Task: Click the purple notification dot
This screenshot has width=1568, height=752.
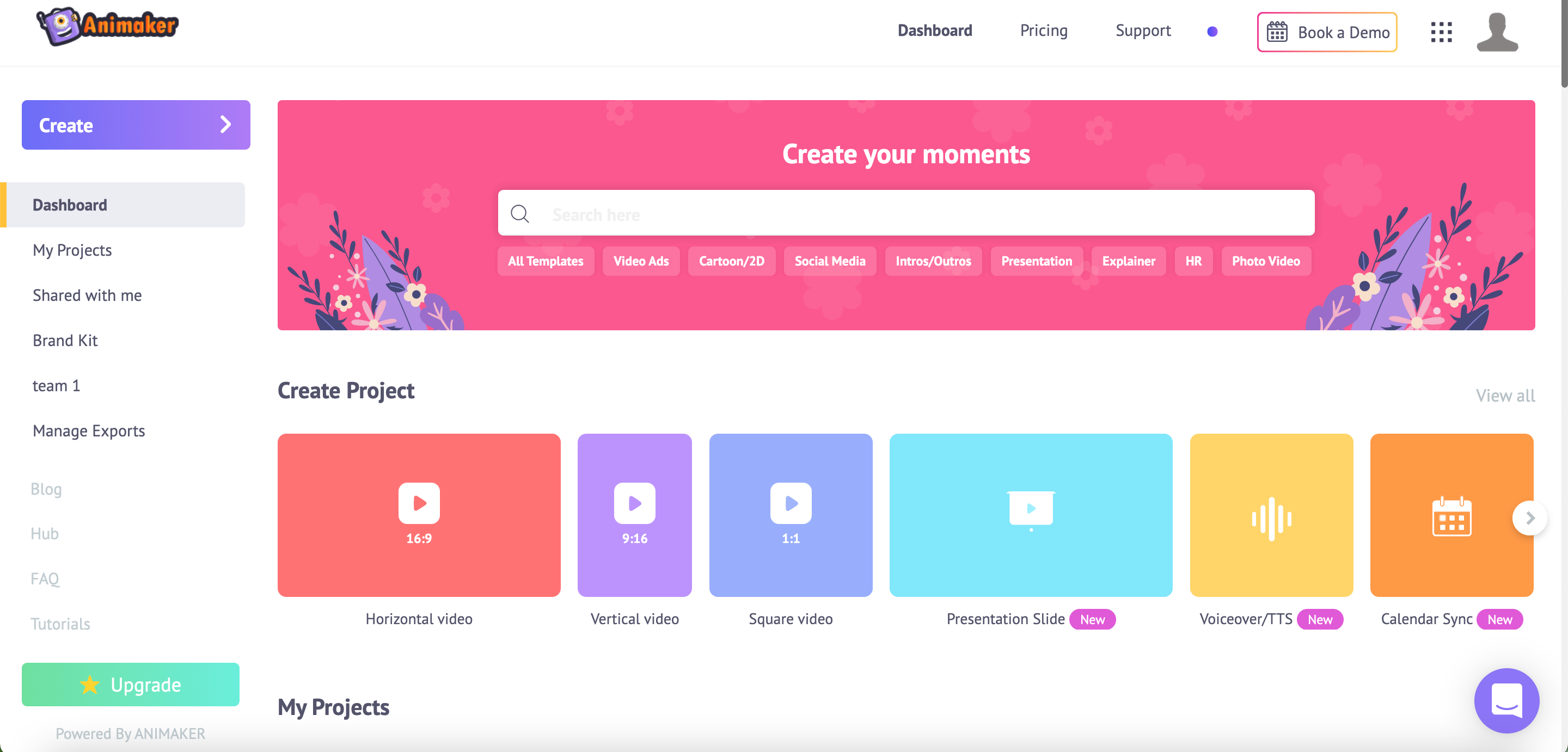Action: 1212,32
